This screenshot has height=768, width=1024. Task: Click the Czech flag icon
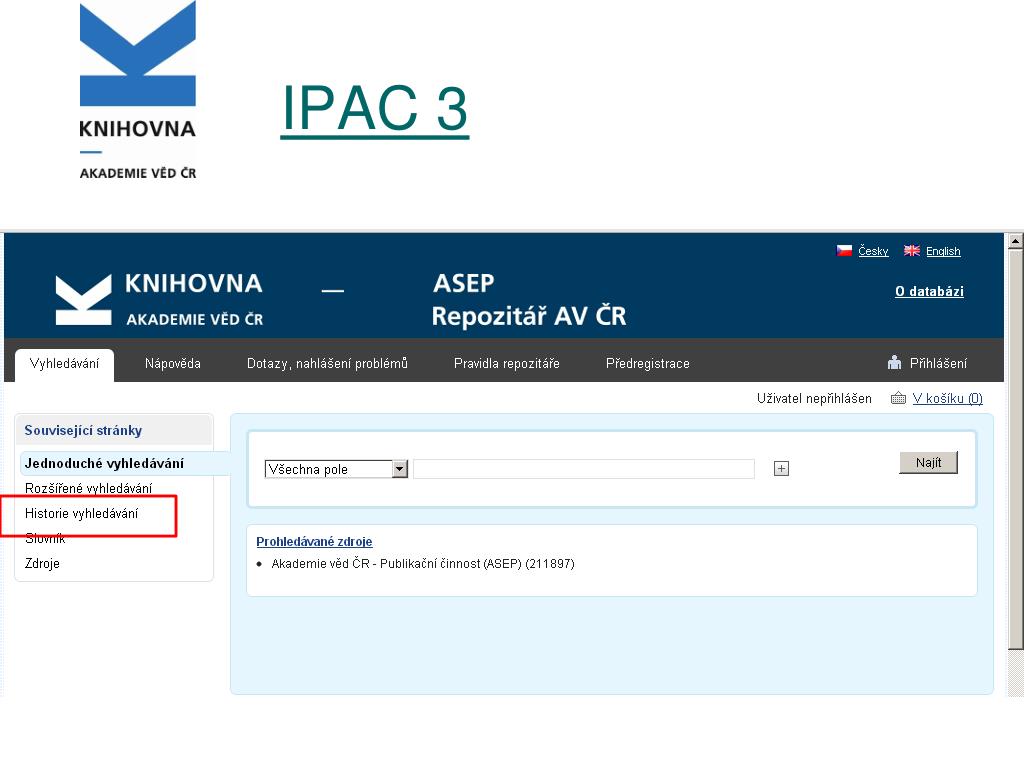pyautogui.click(x=844, y=251)
